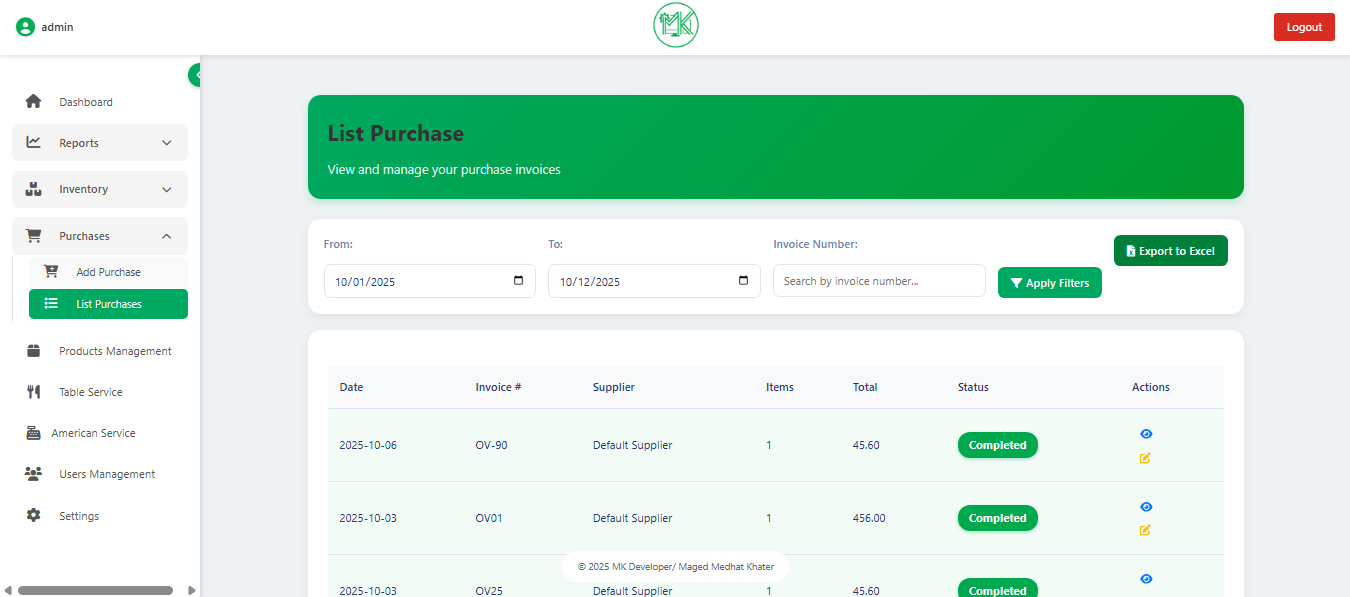Image resolution: width=1350 pixels, height=597 pixels.
Task: View invoice OV01 details eye icon
Action: [1146, 507]
